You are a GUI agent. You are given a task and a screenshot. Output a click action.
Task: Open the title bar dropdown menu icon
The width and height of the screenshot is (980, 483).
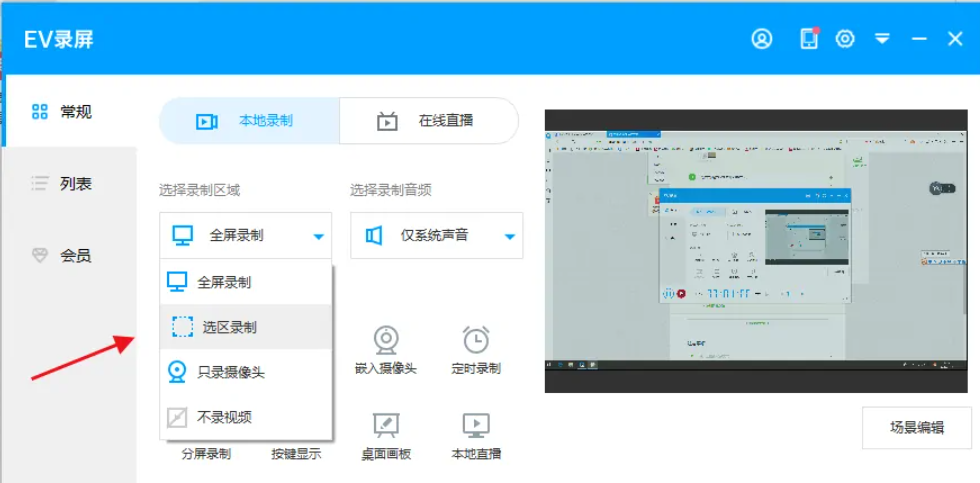click(x=882, y=39)
